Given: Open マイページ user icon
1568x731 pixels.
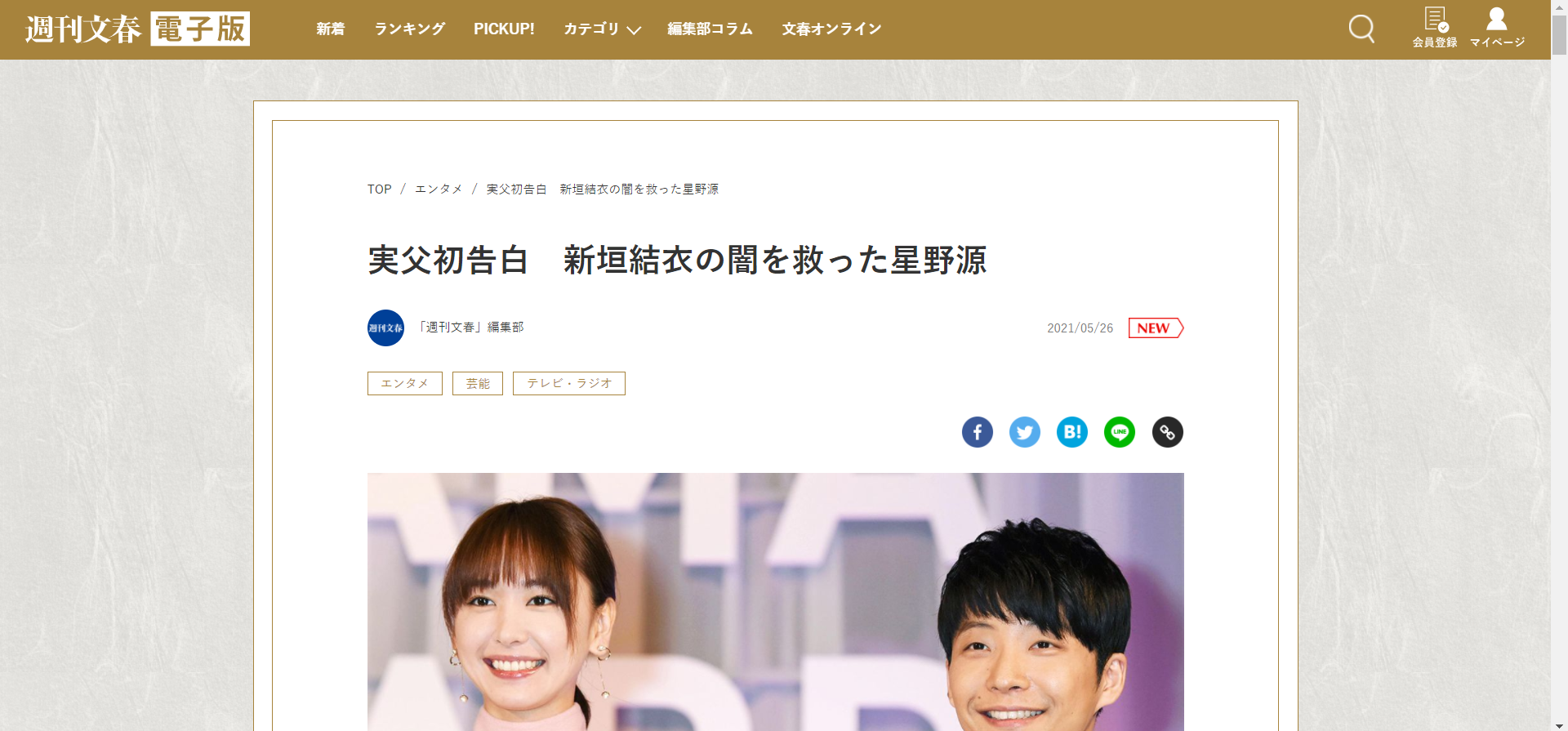Looking at the screenshot, I should [x=1497, y=28].
